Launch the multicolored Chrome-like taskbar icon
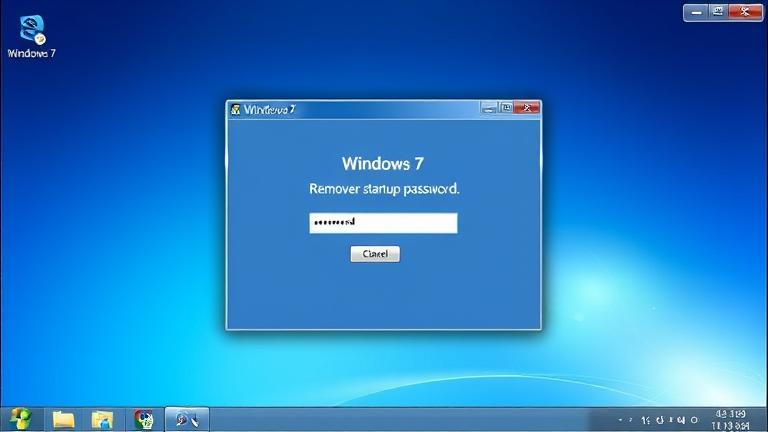Image resolution: width=768 pixels, height=432 pixels. tap(144, 420)
